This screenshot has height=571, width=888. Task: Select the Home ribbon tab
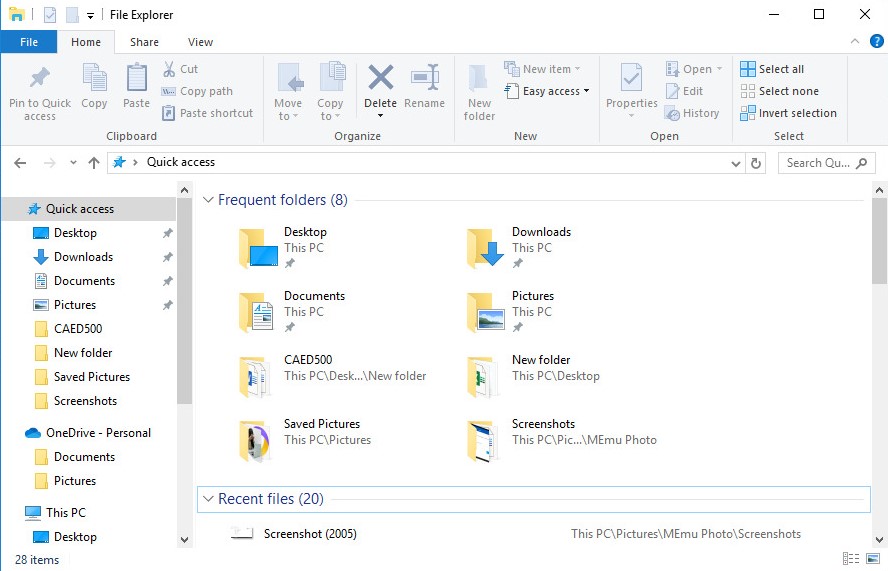click(x=86, y=42)
